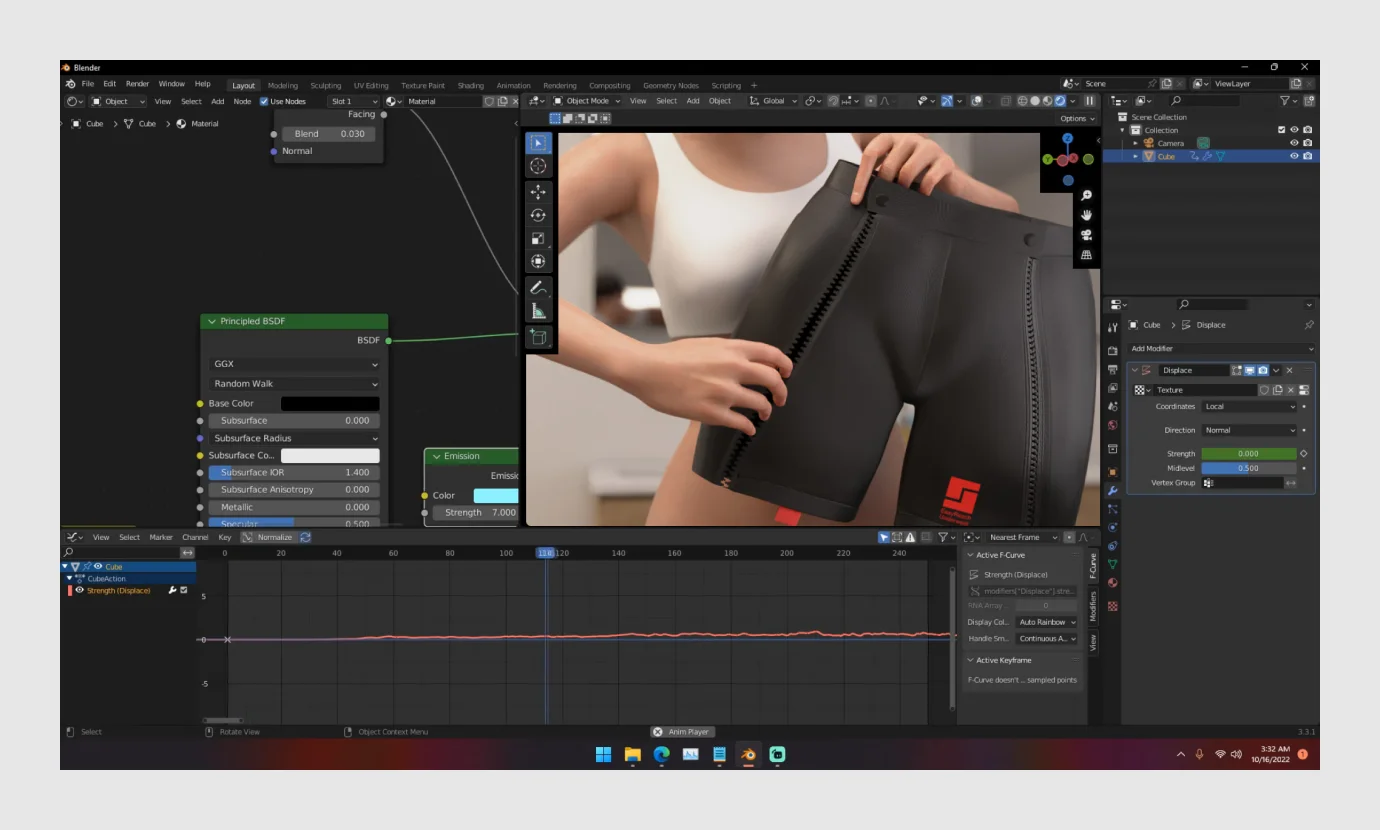The image size is (1380, 830).
Task: Hide Strength (Displace) curve in graph editor
Action: [x=79, y=590]
